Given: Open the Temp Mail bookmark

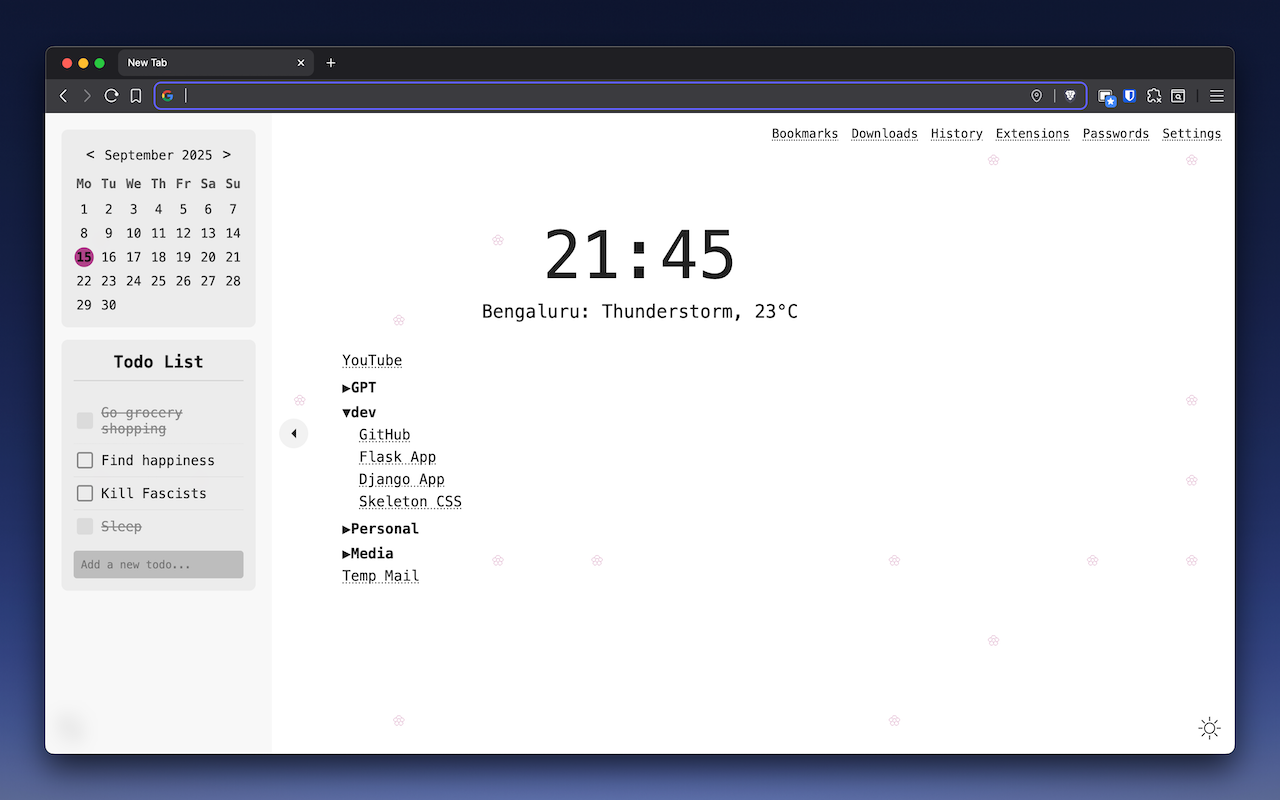Looking at the screenshot, I should [380, 576].
